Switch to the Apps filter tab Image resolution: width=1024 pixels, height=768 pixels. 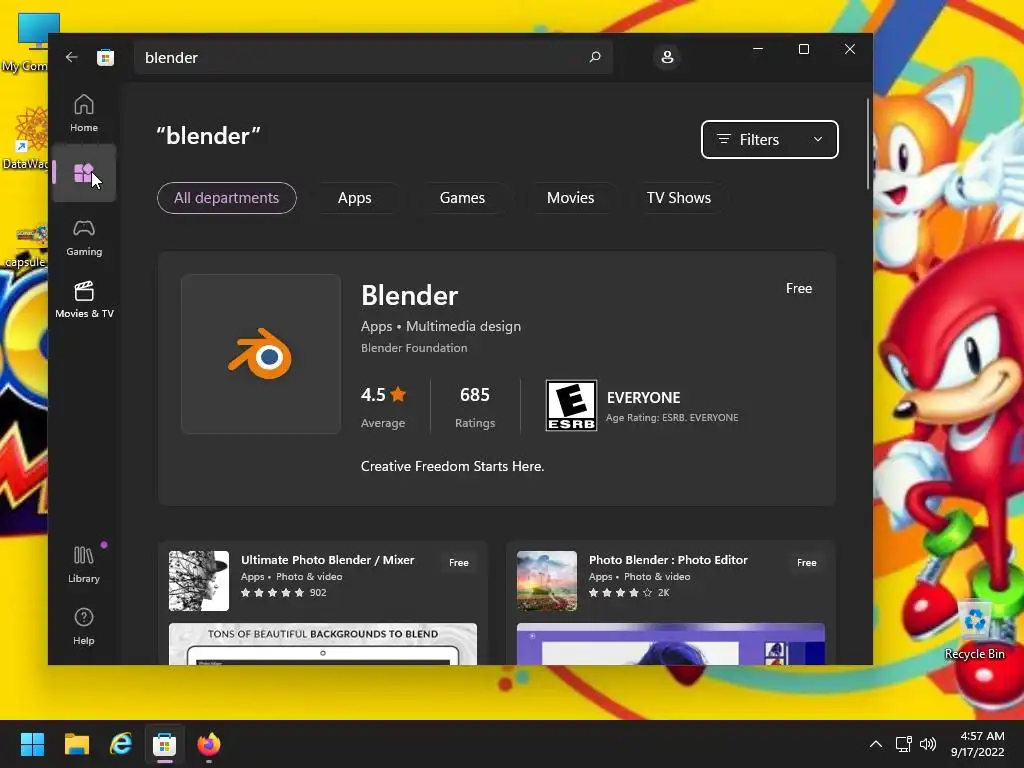355,198
